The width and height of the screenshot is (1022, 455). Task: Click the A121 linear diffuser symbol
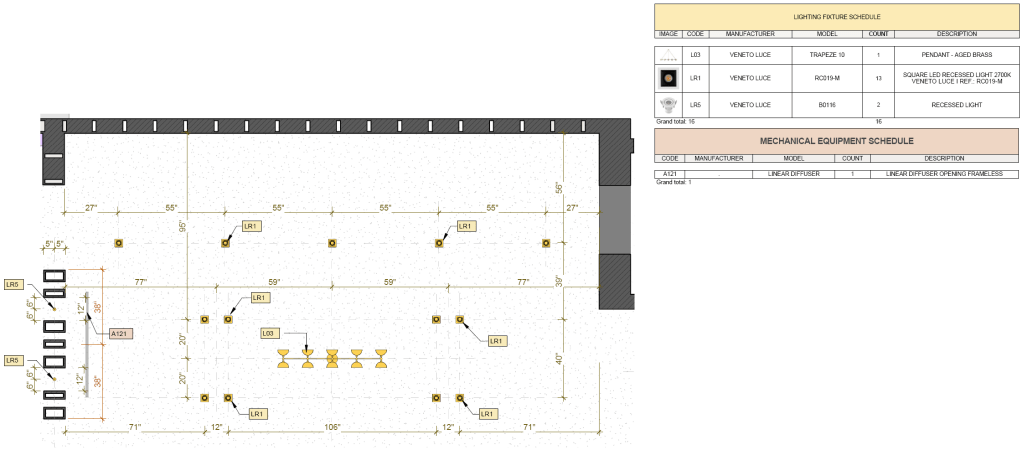[87, 344]
